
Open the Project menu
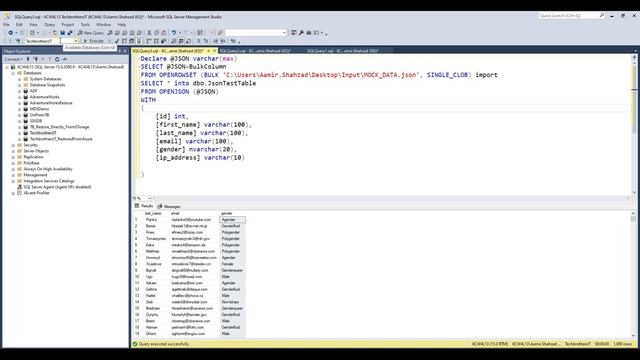[x=68, y=24]
